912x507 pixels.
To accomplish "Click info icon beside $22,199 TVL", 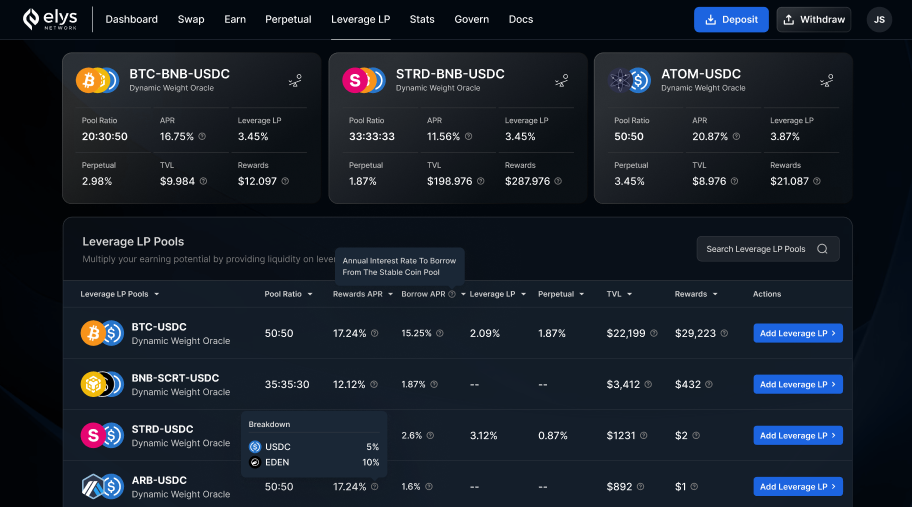I will (x=654, y=333).
